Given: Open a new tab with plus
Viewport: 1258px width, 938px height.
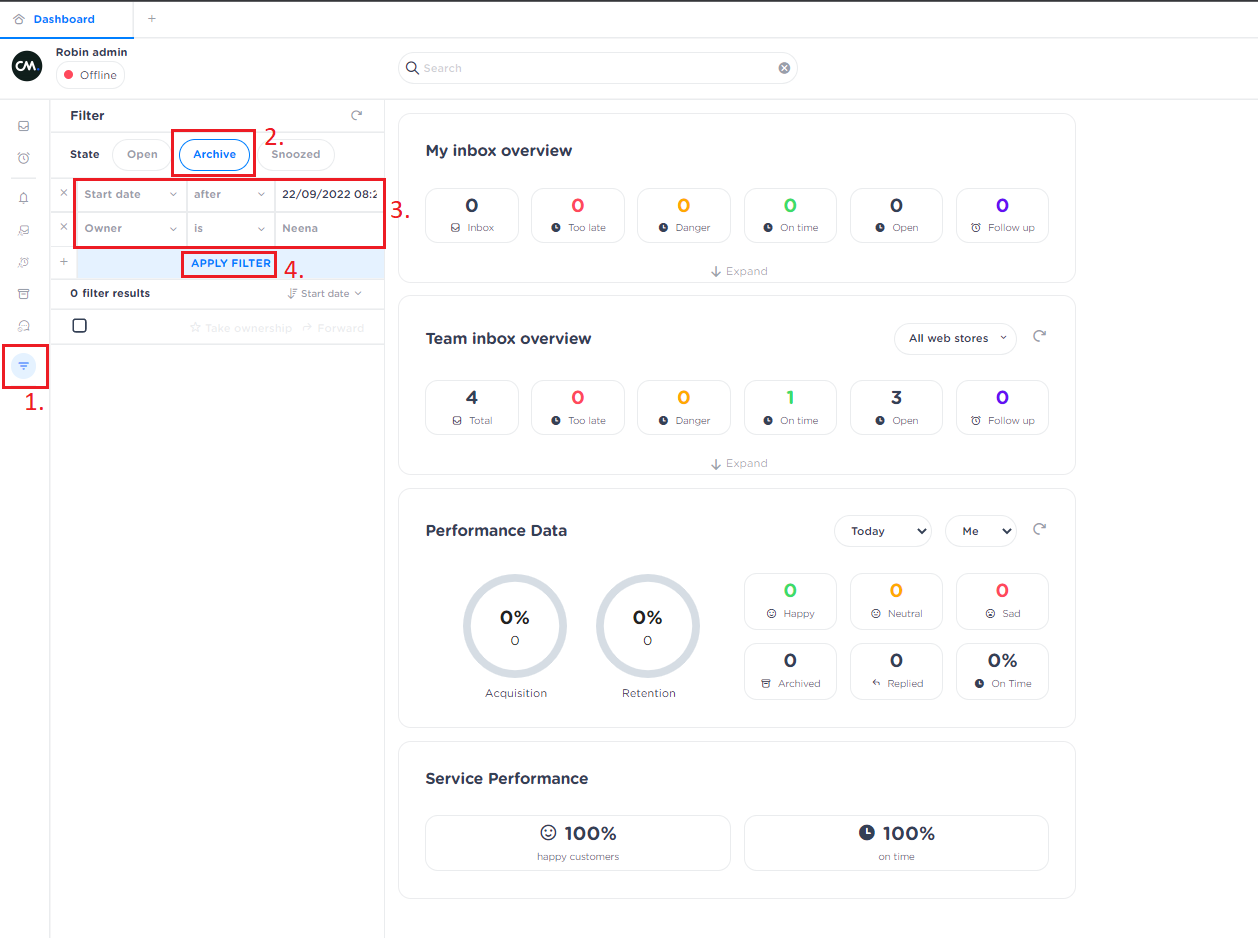Looking at the screenshot, I should coord(152,19).
